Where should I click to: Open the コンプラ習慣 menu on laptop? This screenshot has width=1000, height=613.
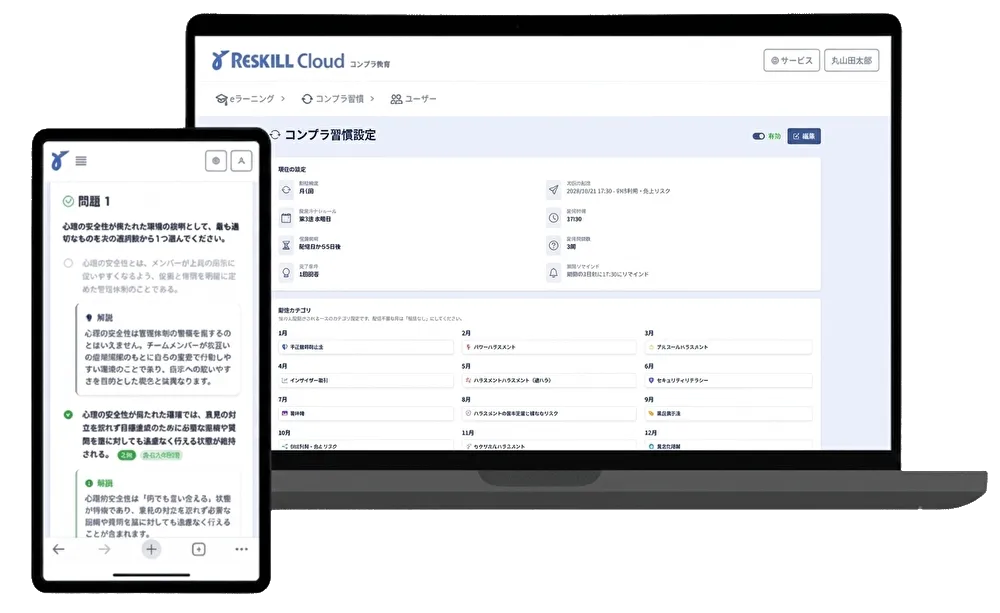[x=338, y=99]
